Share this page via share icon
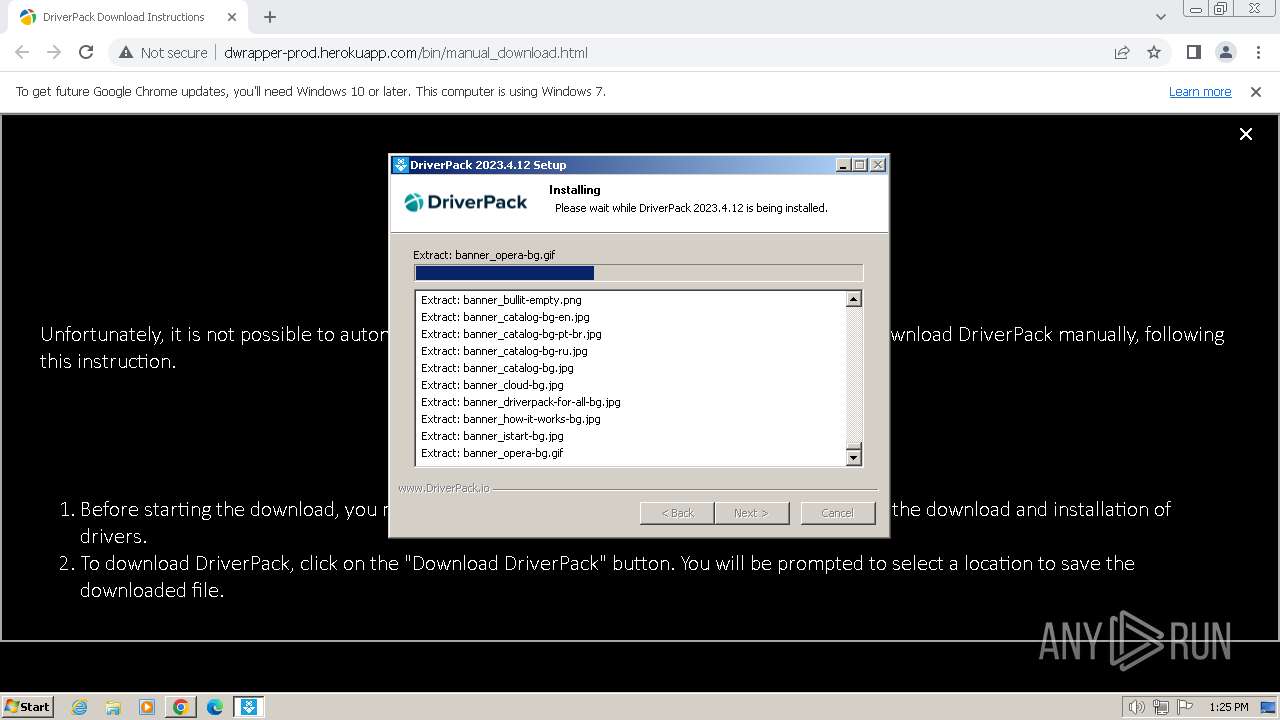 [x=1122, y=52]
